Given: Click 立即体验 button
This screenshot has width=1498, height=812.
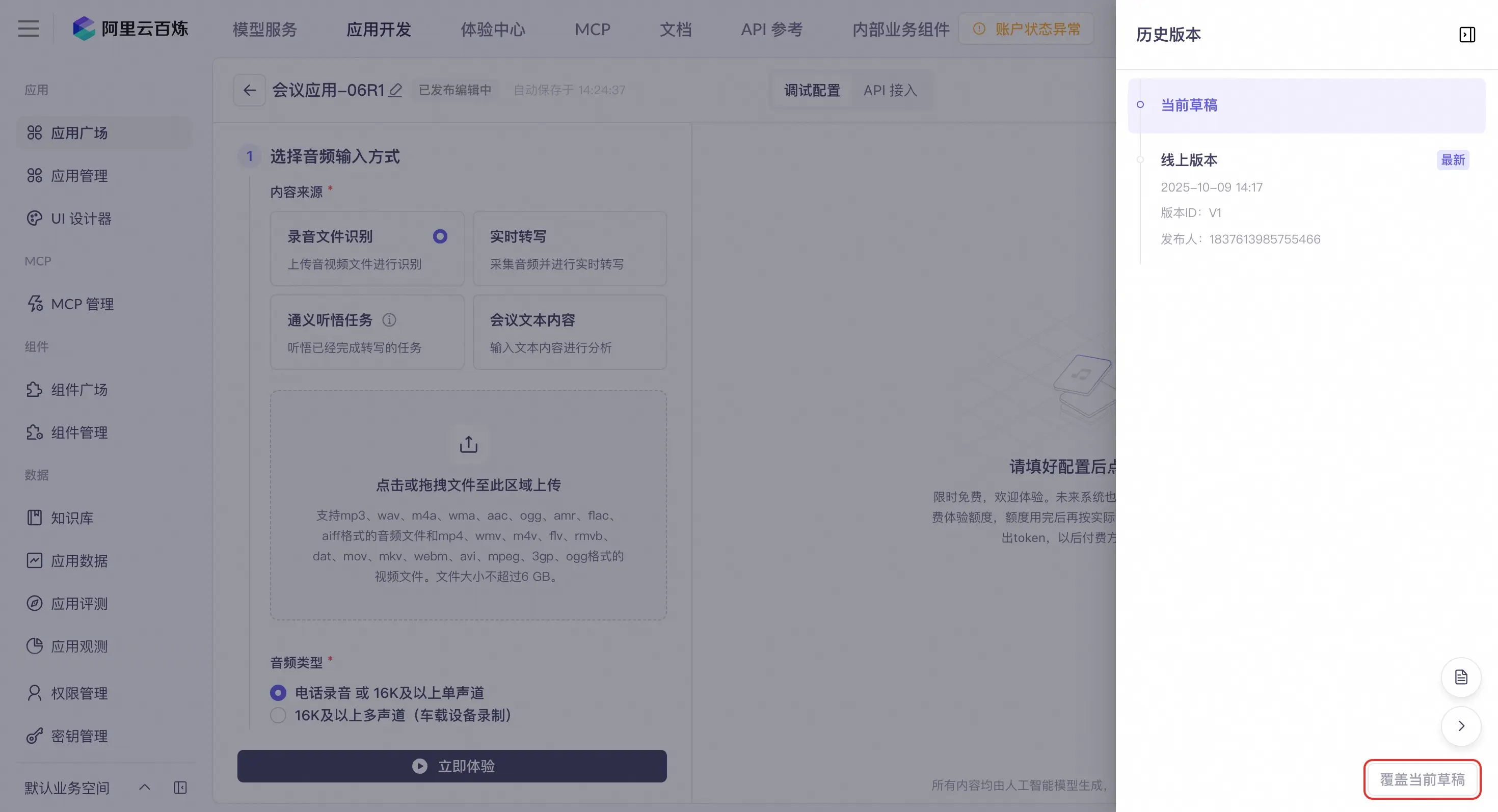Looking at the screenshot, I should [452, 766].
